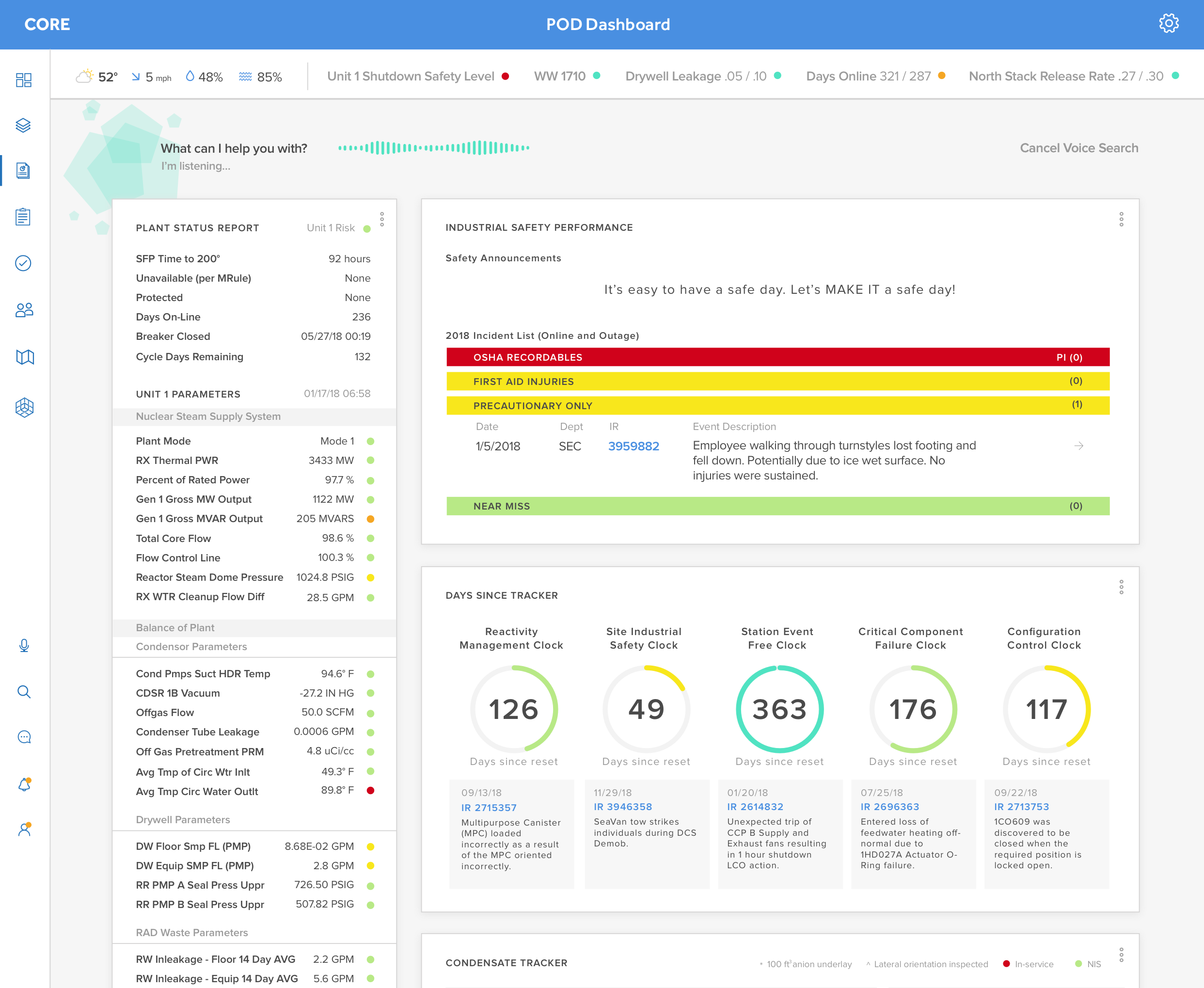This screenshot has height=988, width=1204.
Task: Open the user profile icon in sidebar
Action: tap(24, 829)
